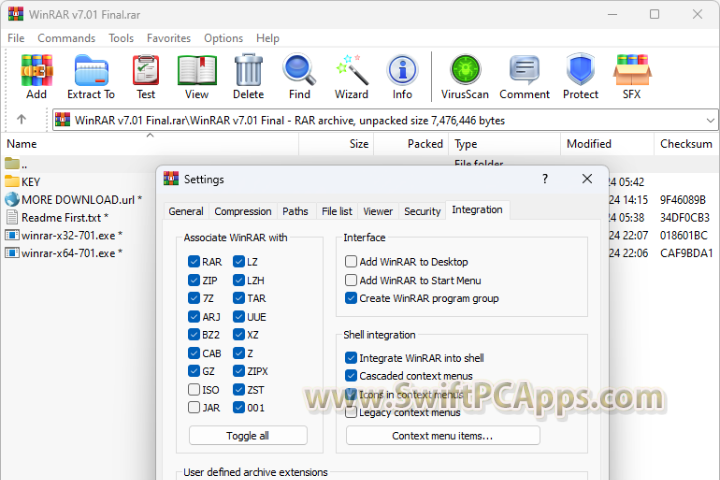Open the Help menu
Viewport: 720px width, 480px height.
(x=268, y=38)
